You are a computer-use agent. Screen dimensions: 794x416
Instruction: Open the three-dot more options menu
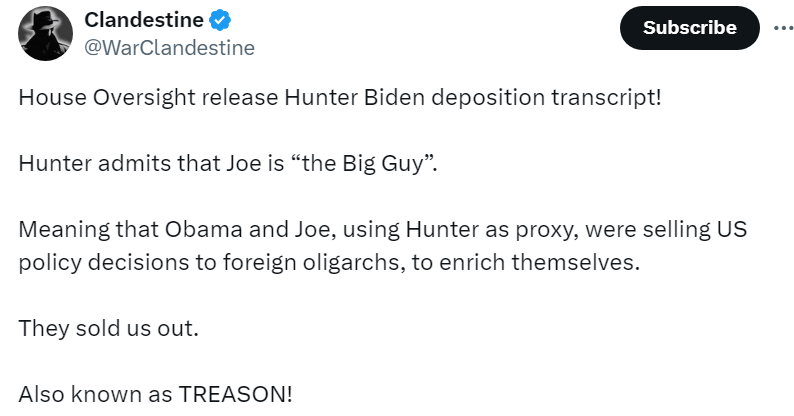tap(783, 28)
